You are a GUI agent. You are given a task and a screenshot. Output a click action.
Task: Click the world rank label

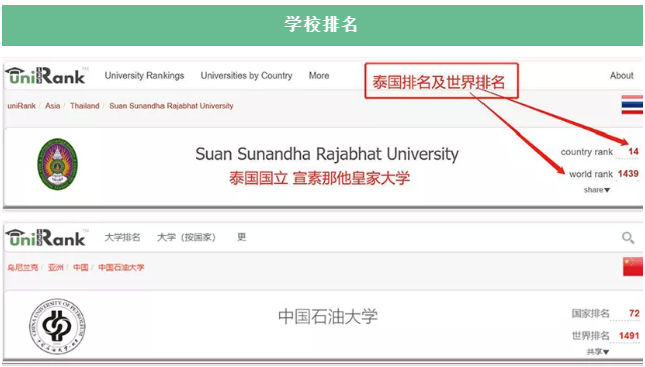pyautogui.click(x=591, y=174)
